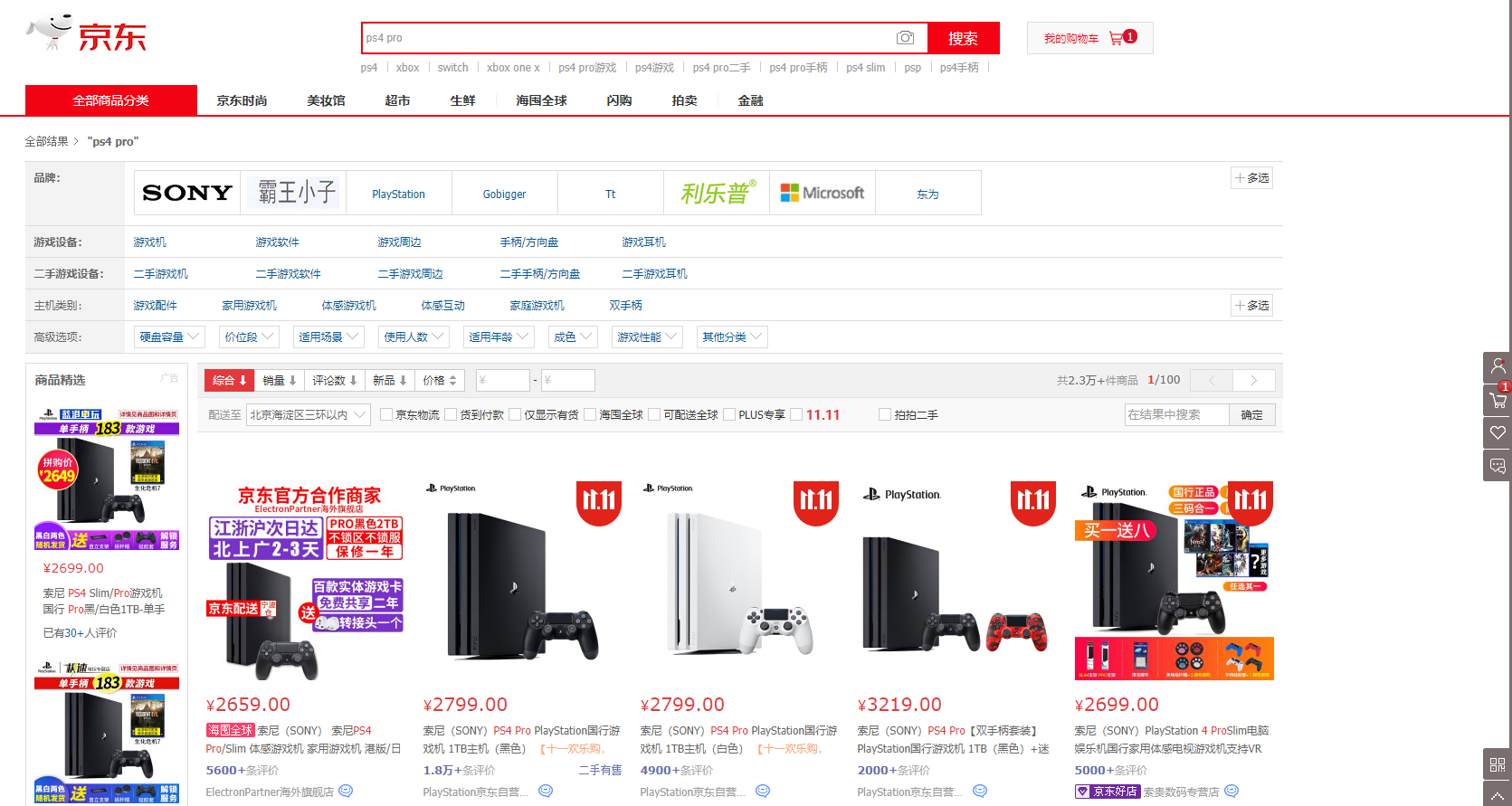Click the heart favorites icon in sidebar
The image size is (1512, 806).
click(1498, 432)
